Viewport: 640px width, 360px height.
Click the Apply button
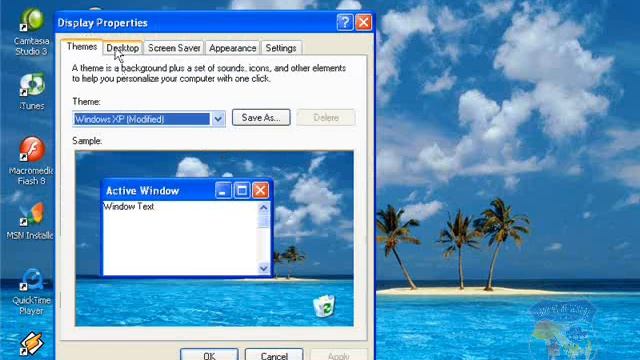338,354
